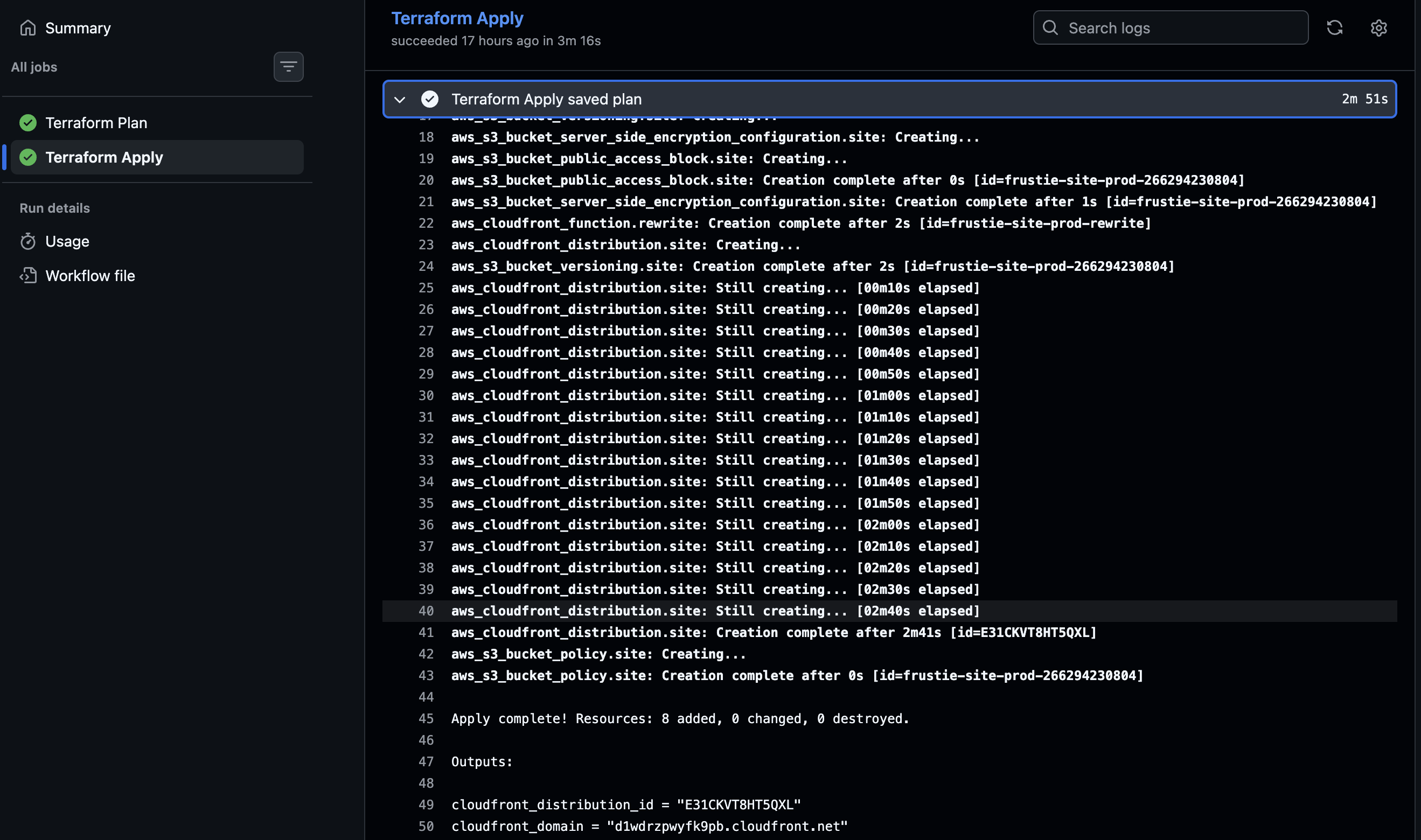
Task: Click Creation complete after 2m41s line
Action: [x=774, y=632]
